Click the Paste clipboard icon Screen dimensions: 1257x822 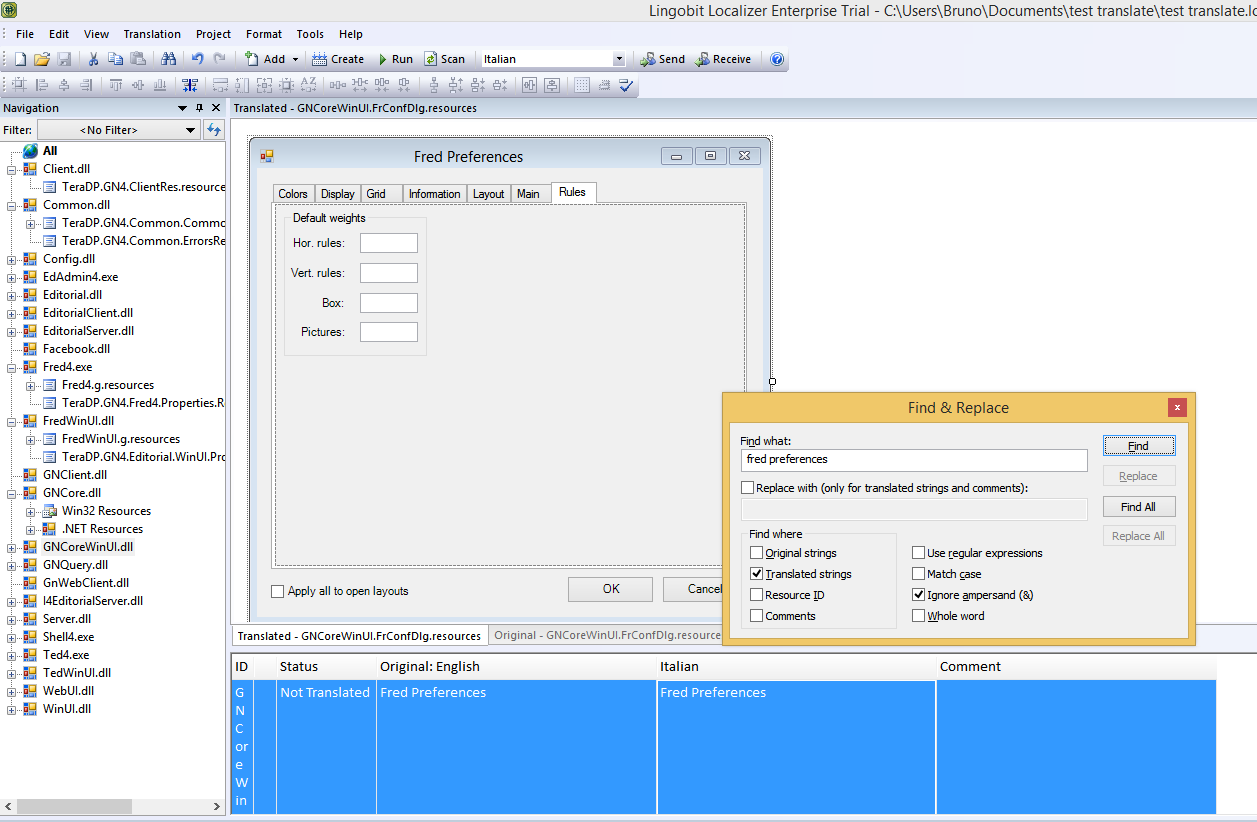tap(139, 59)
